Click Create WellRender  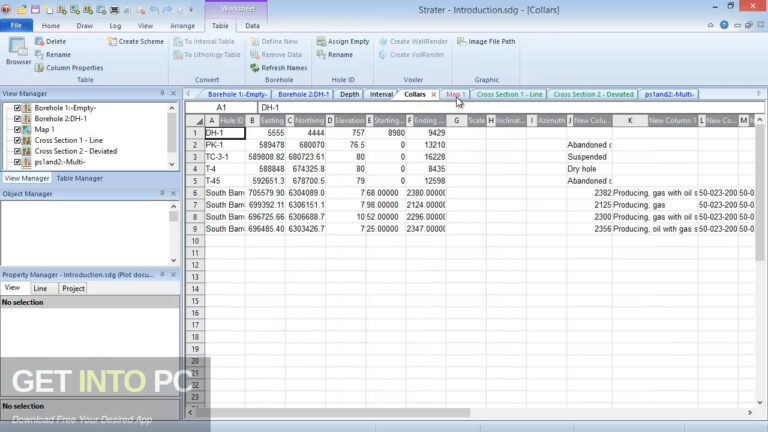(413, 42)
